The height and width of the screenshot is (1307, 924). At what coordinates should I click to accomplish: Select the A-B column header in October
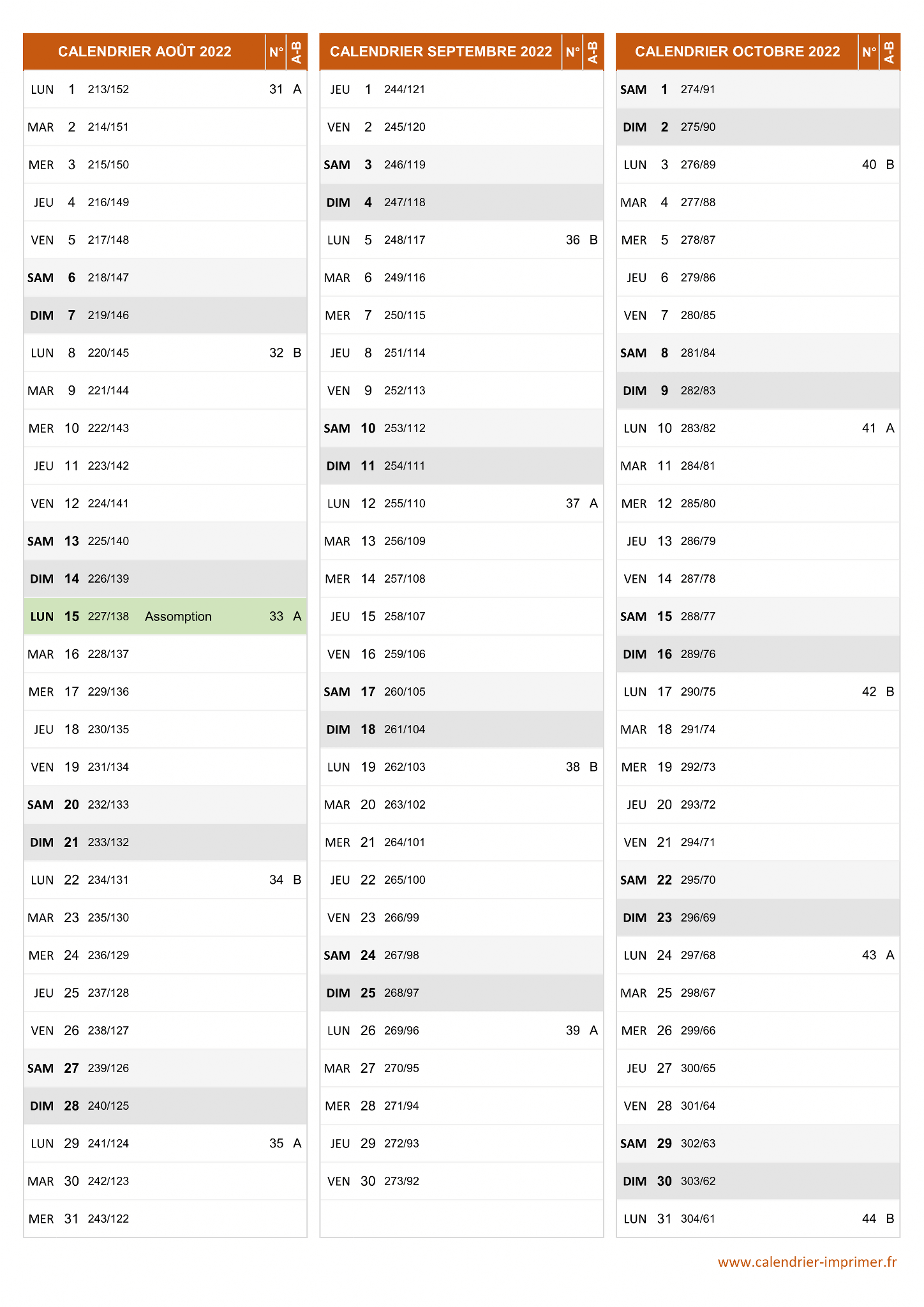coord(890,52)
